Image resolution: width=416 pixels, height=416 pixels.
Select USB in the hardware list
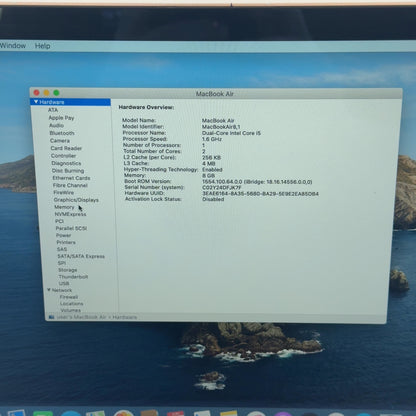[64, 284]
